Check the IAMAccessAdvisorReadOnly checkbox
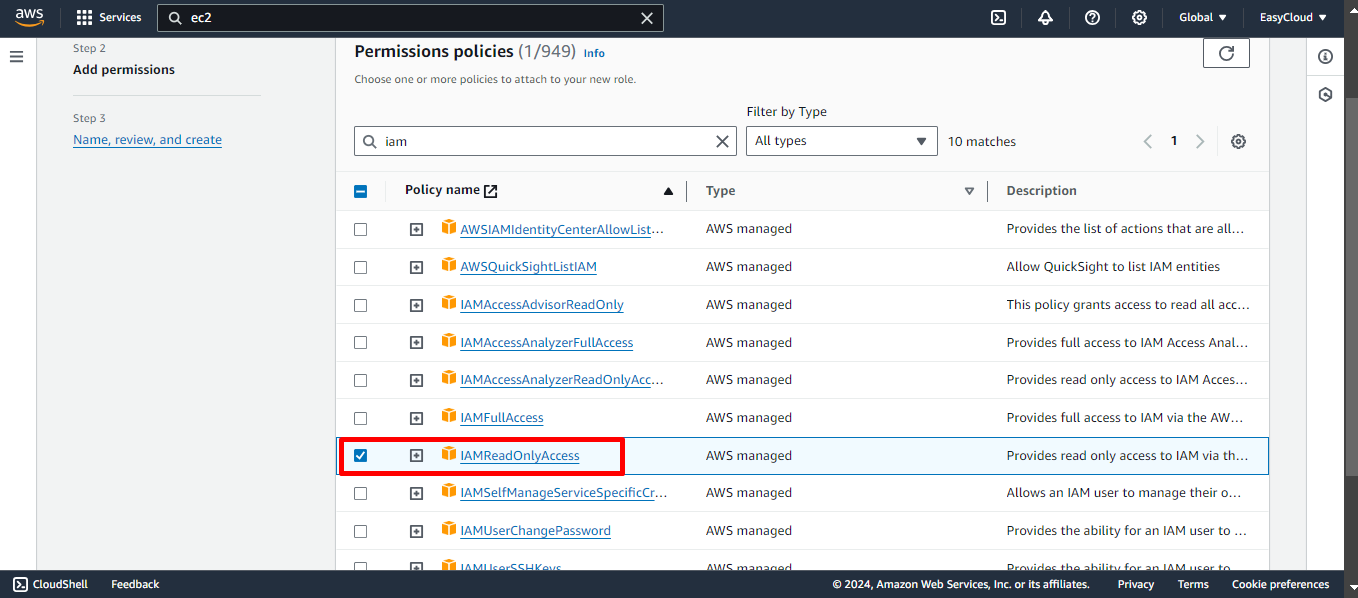1358x598 pixels. click(361, 305)
